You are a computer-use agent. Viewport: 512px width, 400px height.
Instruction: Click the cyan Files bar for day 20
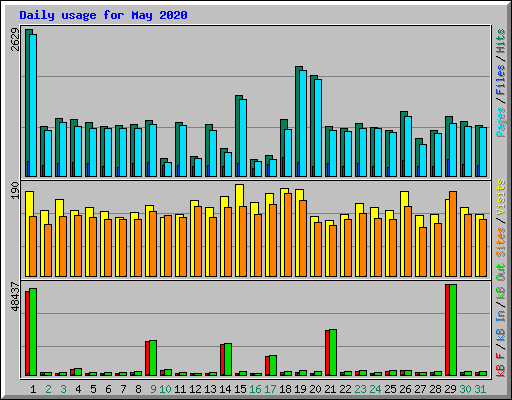[318, 128]
